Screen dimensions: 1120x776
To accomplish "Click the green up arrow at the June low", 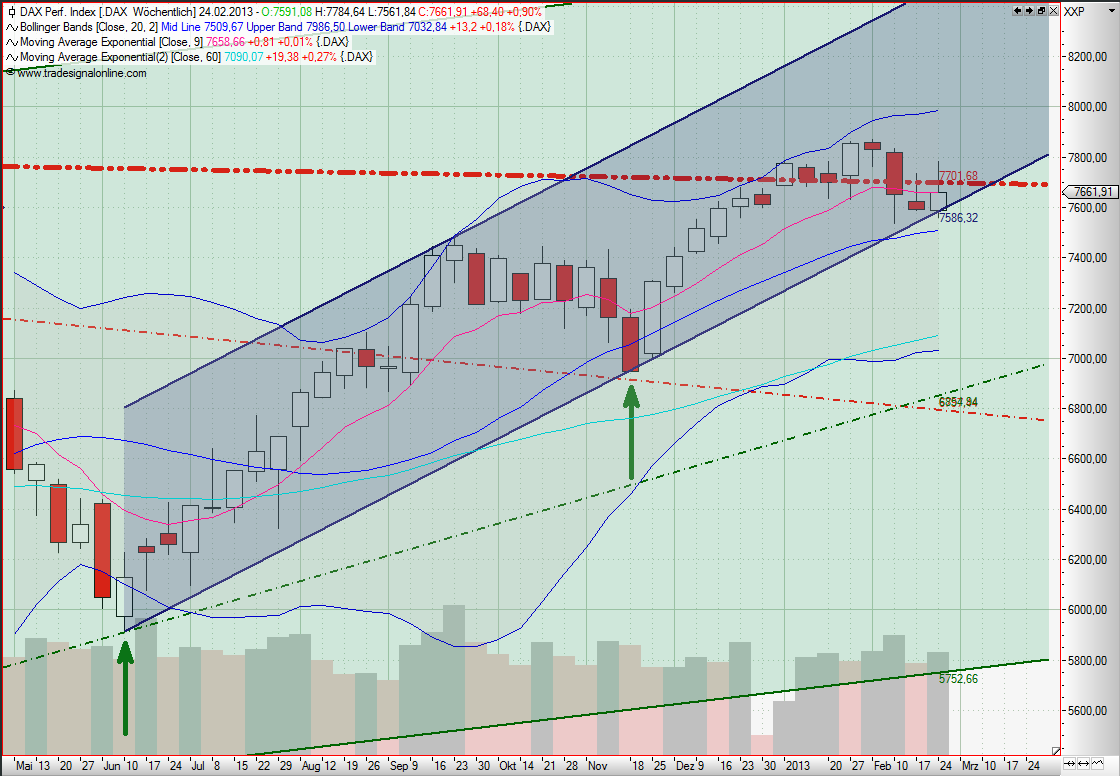I will tap(125, 690).
